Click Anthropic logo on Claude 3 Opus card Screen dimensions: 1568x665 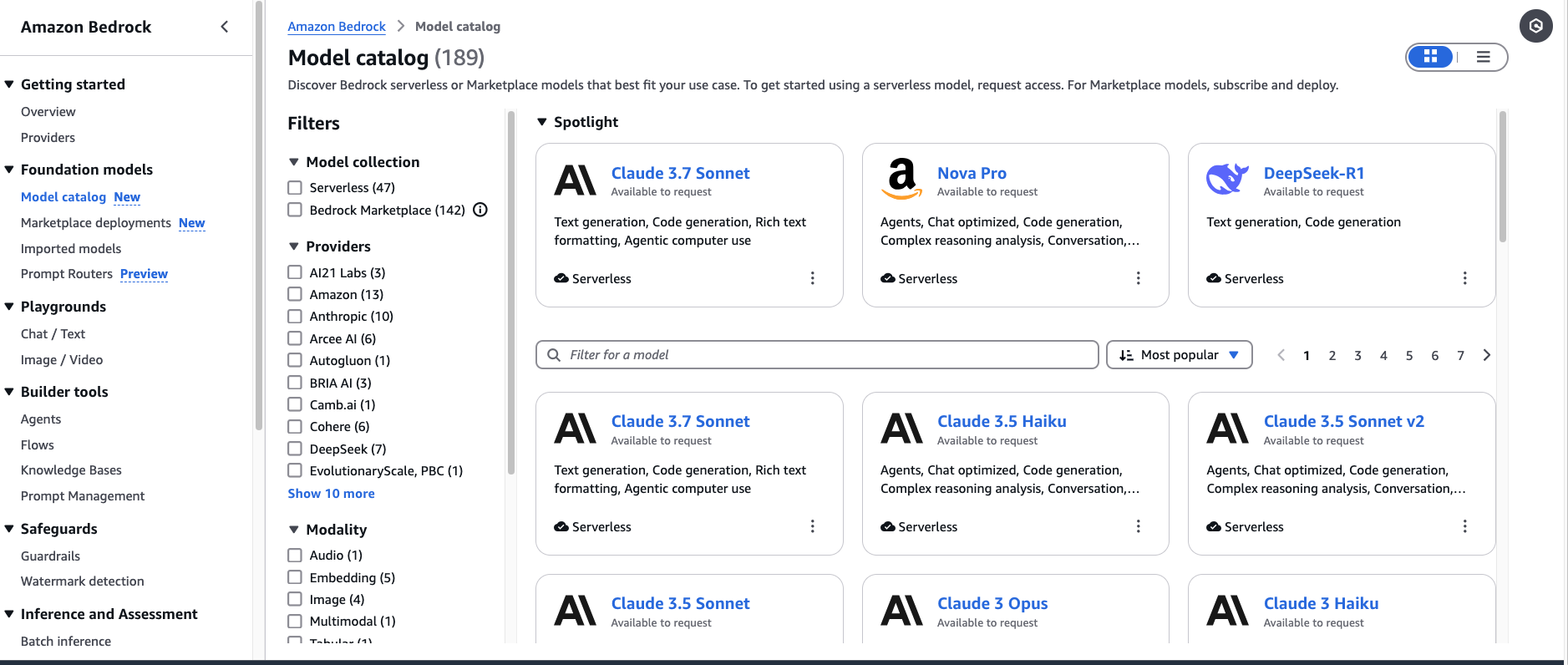point(901,610)
